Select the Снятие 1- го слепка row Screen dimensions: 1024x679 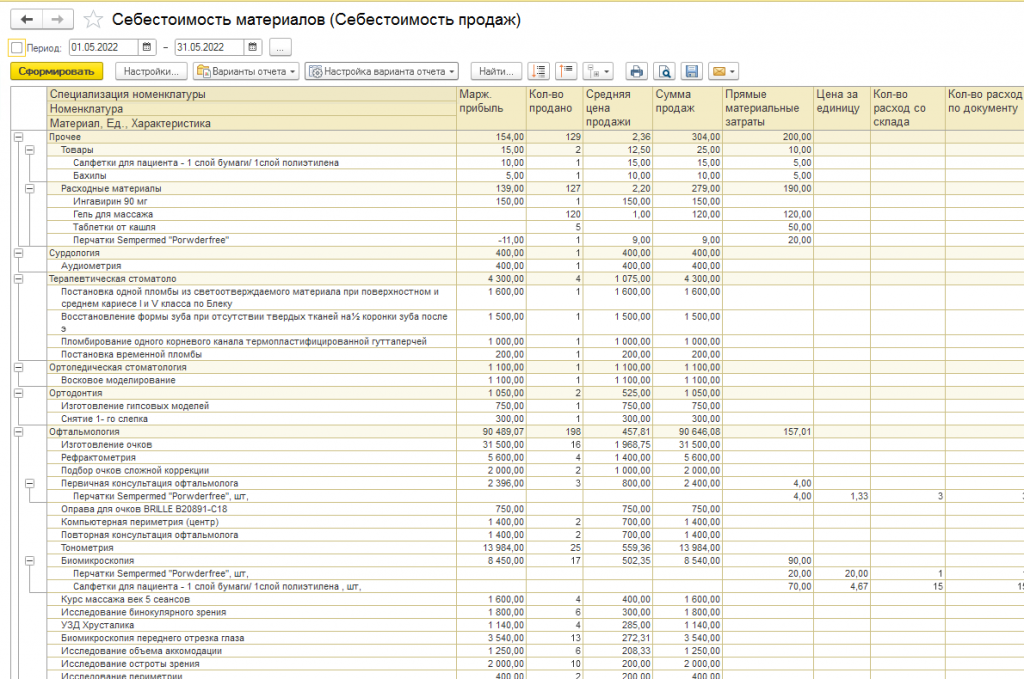(x=251, y=419)
